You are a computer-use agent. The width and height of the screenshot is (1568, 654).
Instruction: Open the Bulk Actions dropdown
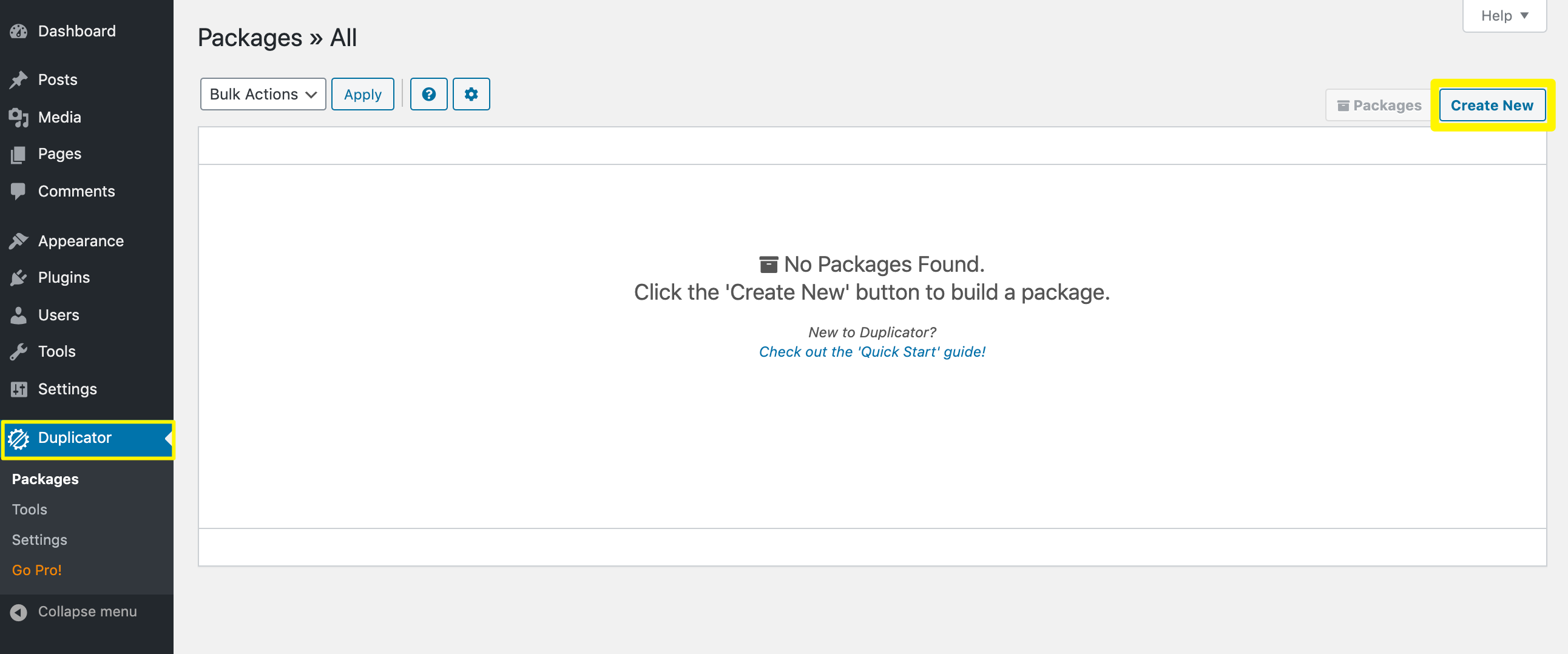pyautogui.click(x=263, y=94)
